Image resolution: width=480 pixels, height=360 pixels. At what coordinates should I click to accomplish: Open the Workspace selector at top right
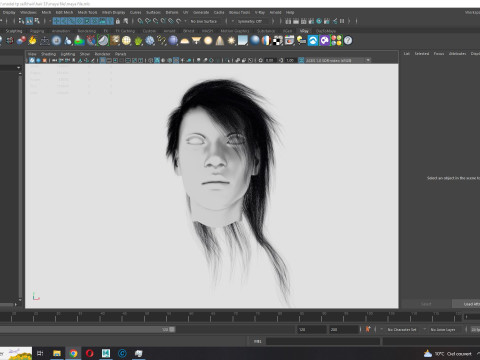coord(472,12)
